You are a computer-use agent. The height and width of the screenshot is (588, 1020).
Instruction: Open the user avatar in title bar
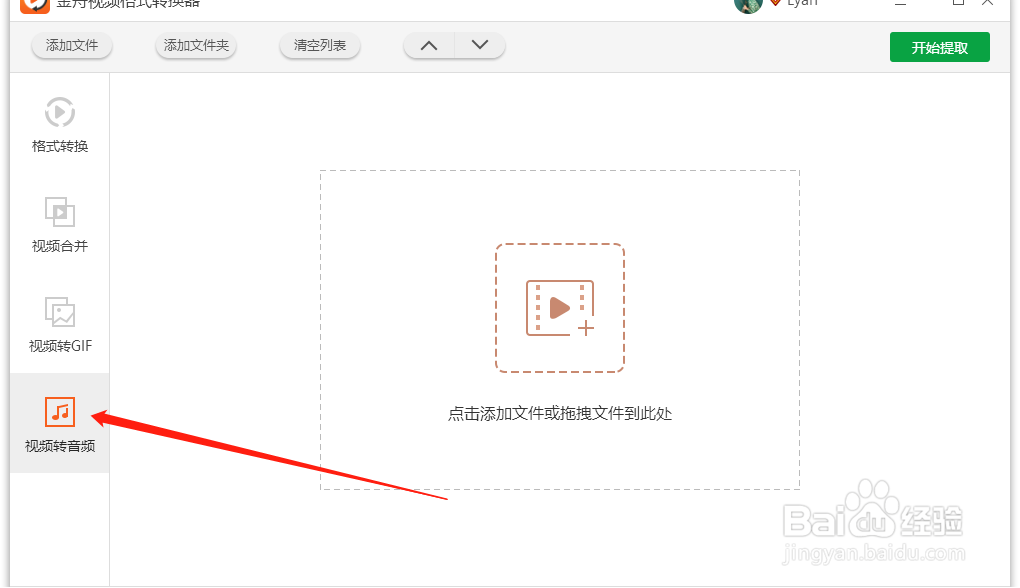(x=747, y=5)
